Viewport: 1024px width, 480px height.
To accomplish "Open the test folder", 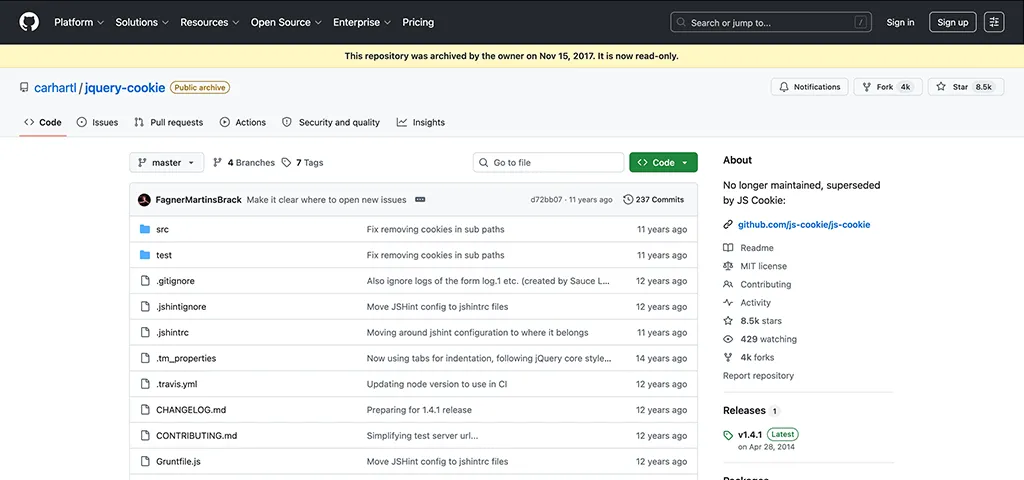I will [164, 255].
